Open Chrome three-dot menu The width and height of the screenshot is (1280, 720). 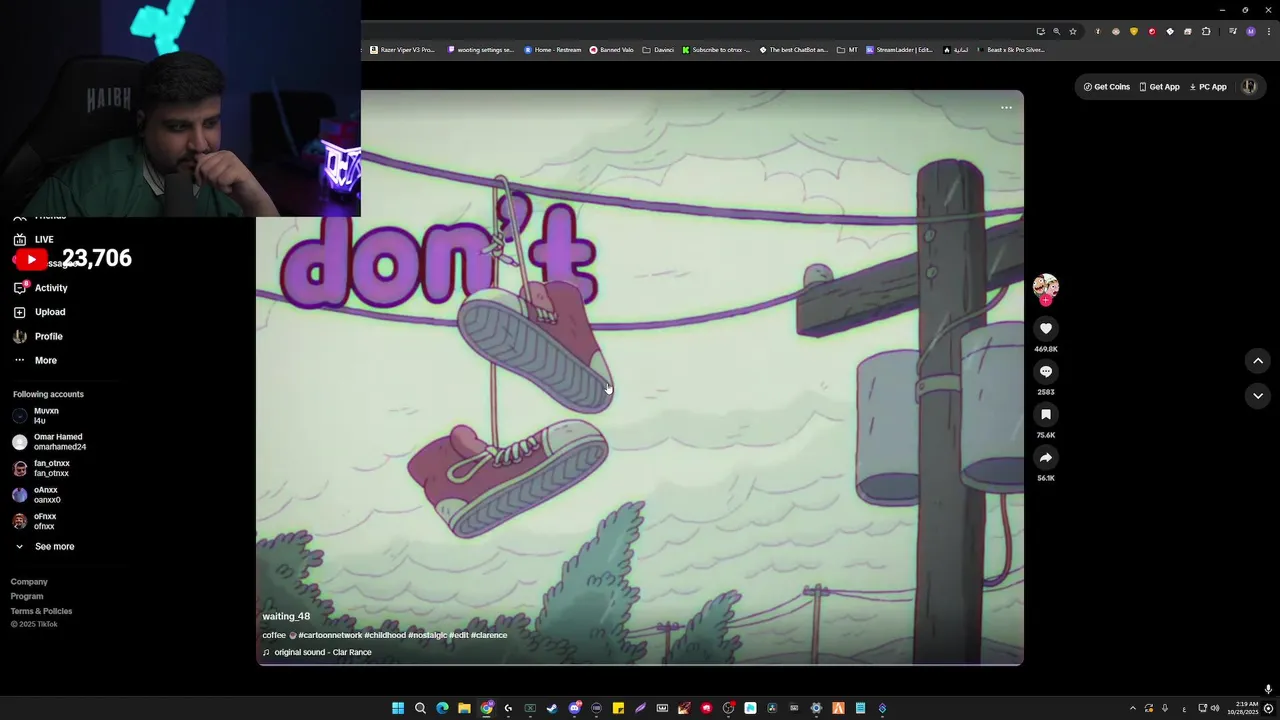click(1269, 31)
